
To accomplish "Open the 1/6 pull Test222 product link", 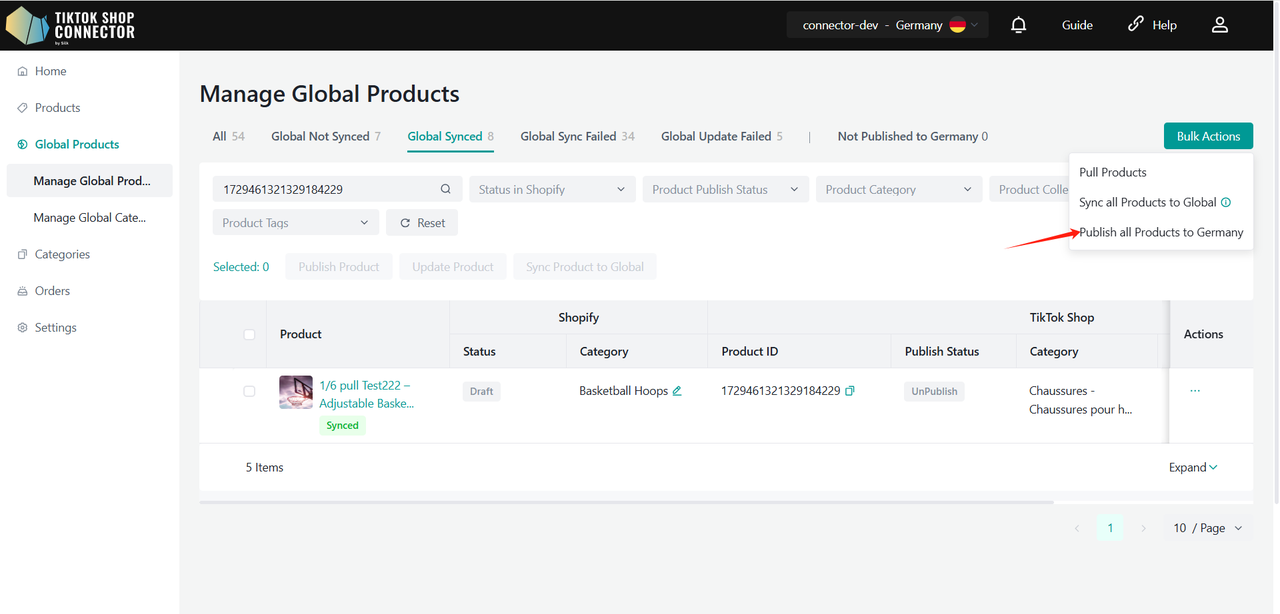I will (x=366, y=394).
